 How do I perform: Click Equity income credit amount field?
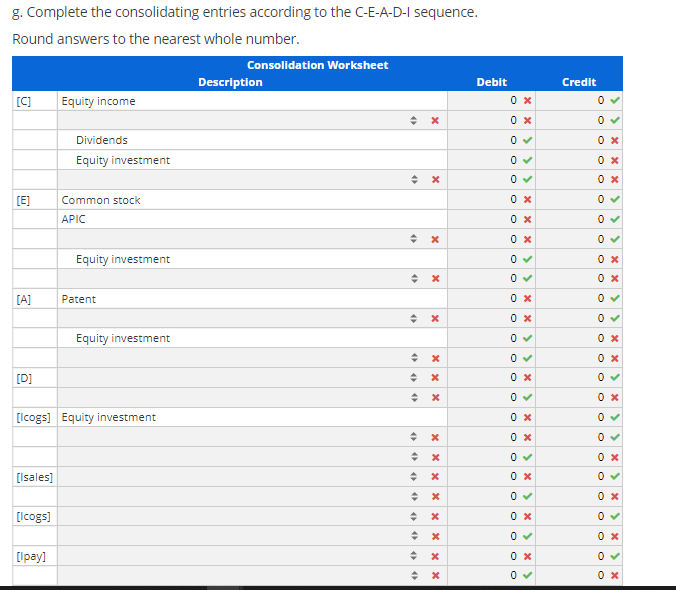[x=579, y=100]
